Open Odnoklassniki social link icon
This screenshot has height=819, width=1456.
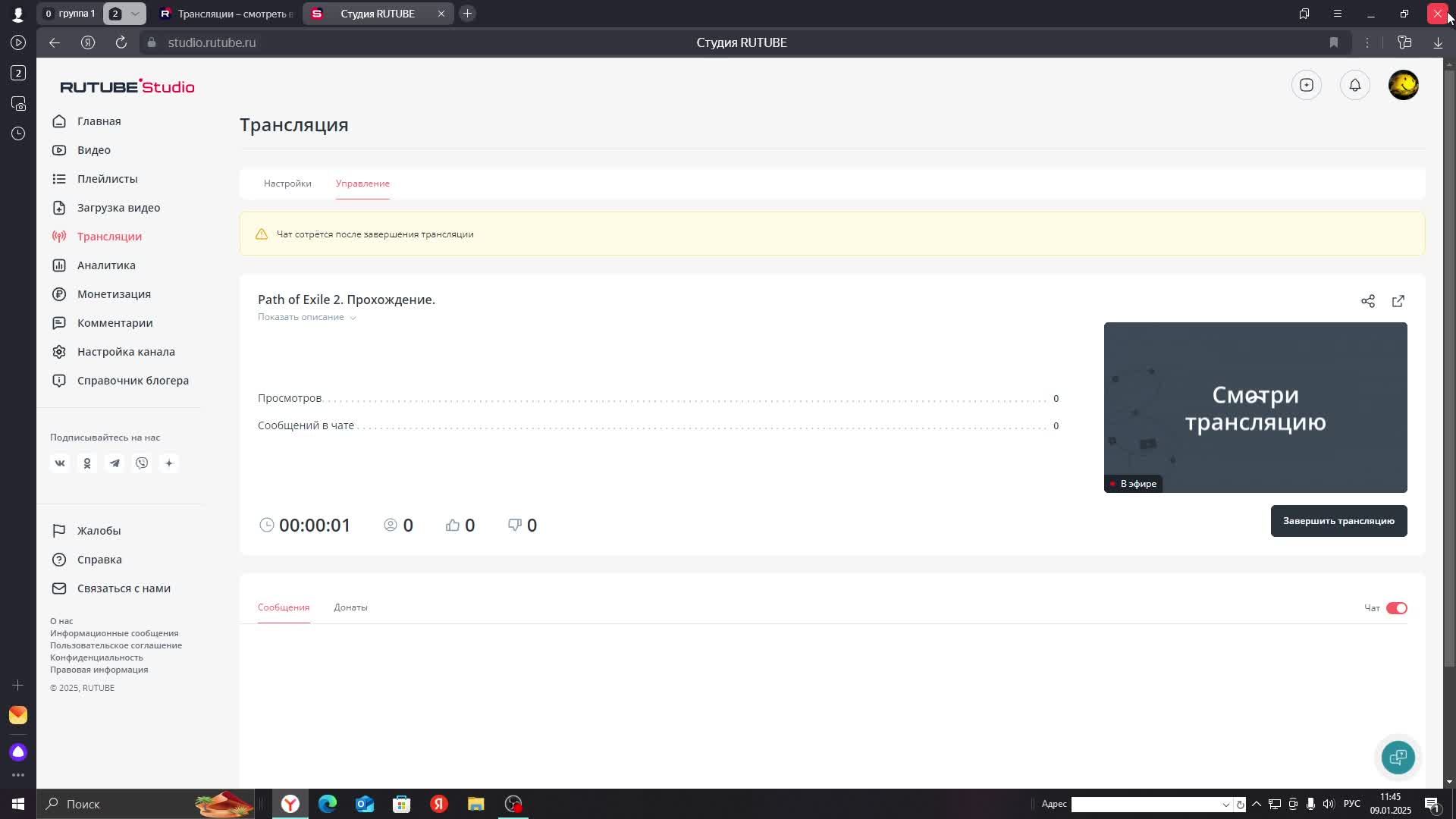pos(87,463)
